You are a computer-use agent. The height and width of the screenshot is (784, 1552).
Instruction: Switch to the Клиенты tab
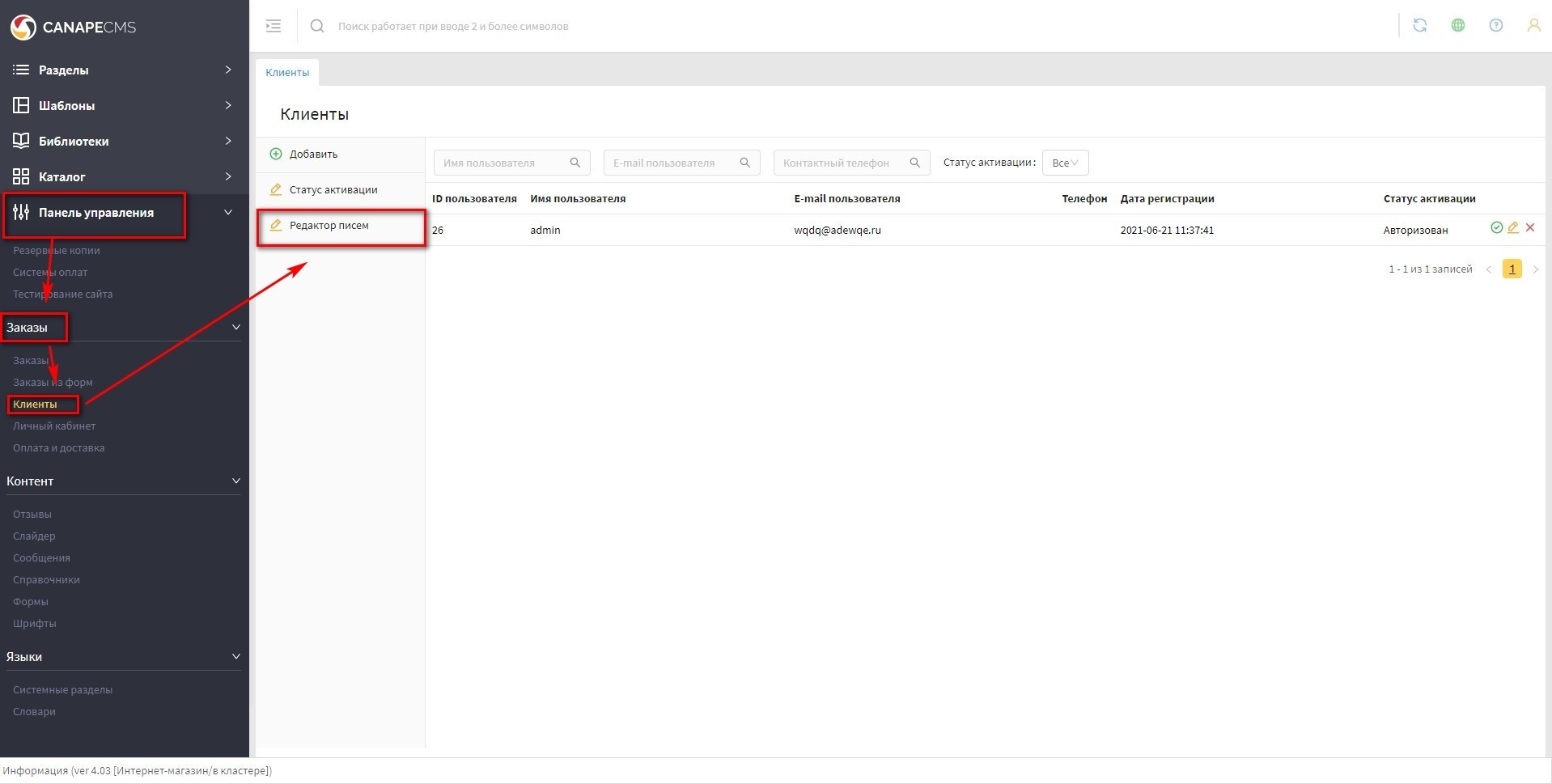(287, 73)
